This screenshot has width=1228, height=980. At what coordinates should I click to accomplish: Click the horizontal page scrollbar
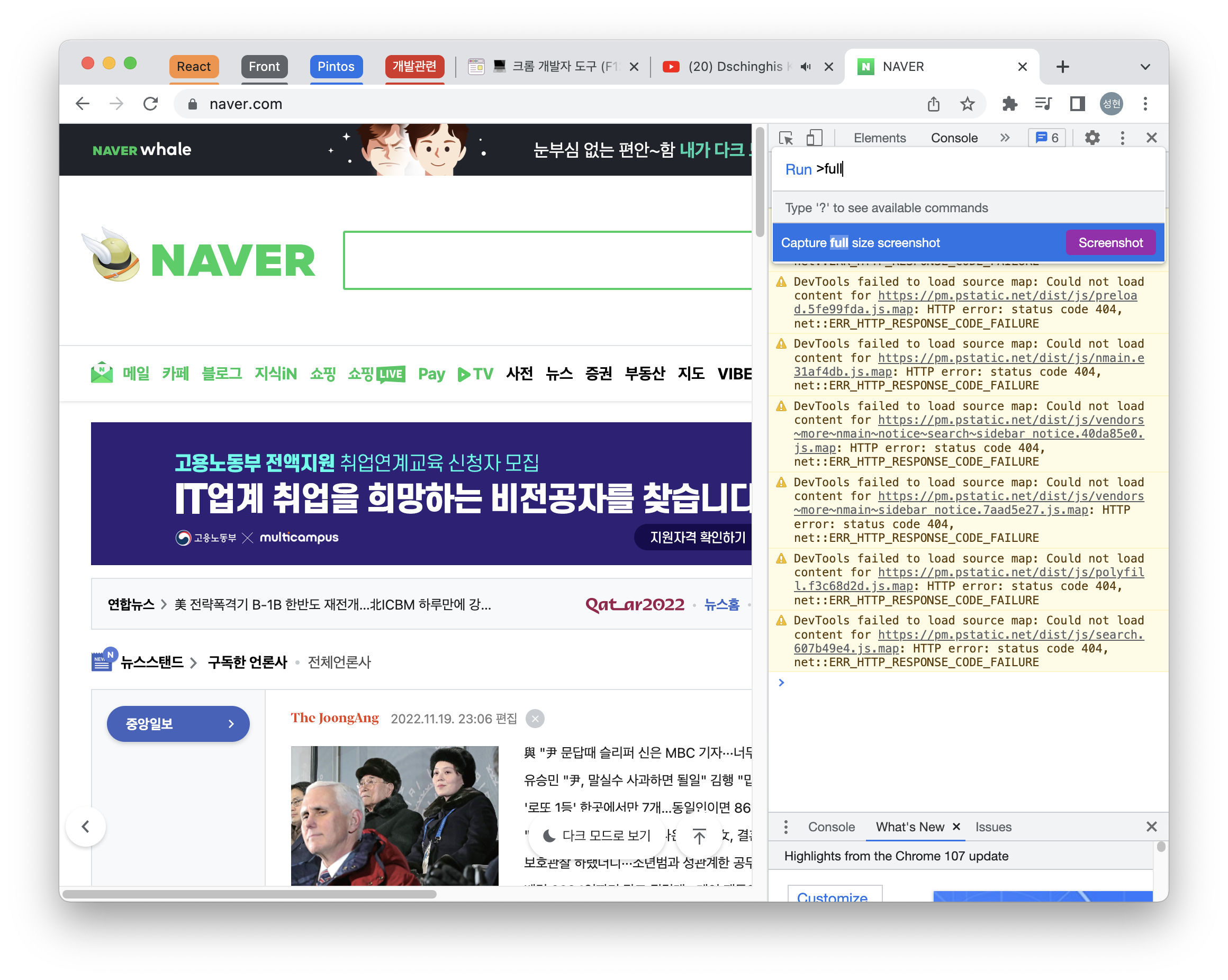250,894
